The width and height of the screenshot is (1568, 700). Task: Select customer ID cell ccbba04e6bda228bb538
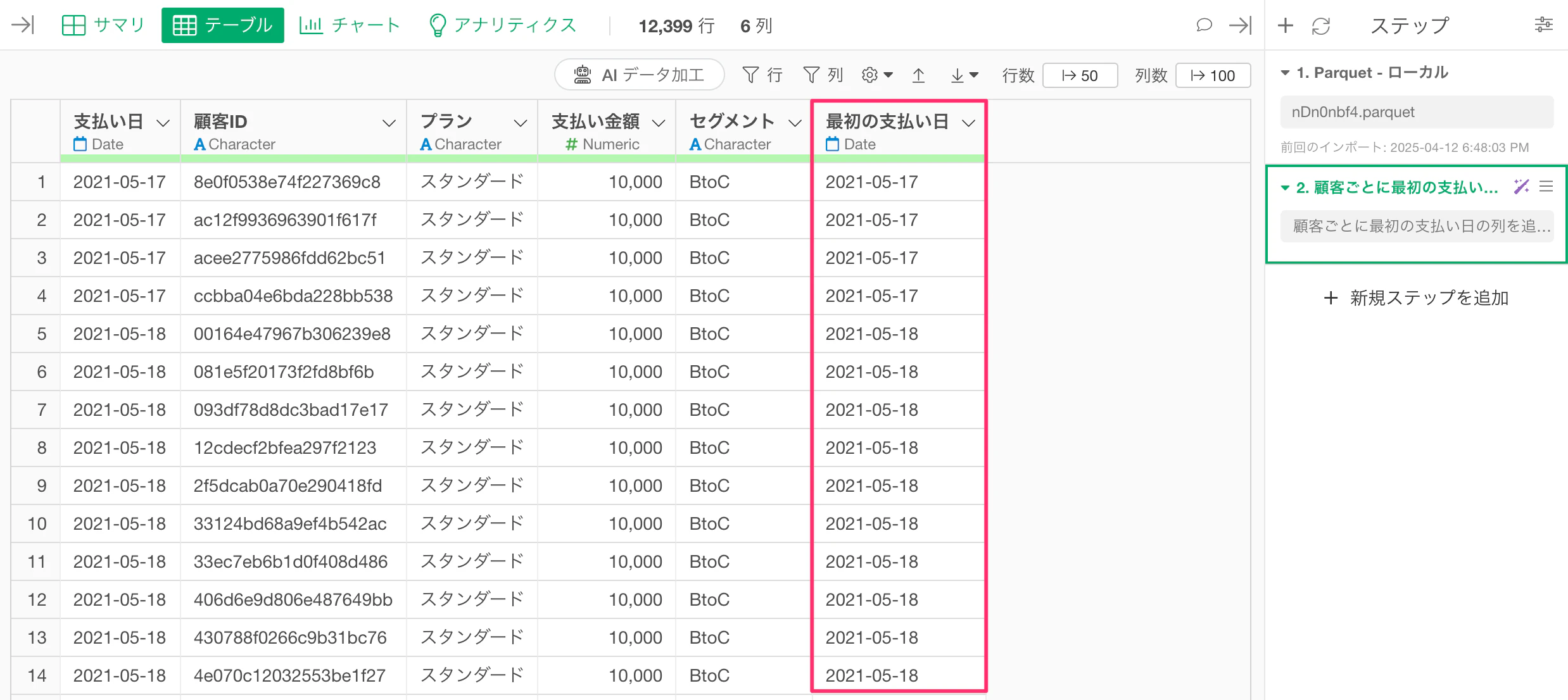pyautogui.click(x=293, y=296)
